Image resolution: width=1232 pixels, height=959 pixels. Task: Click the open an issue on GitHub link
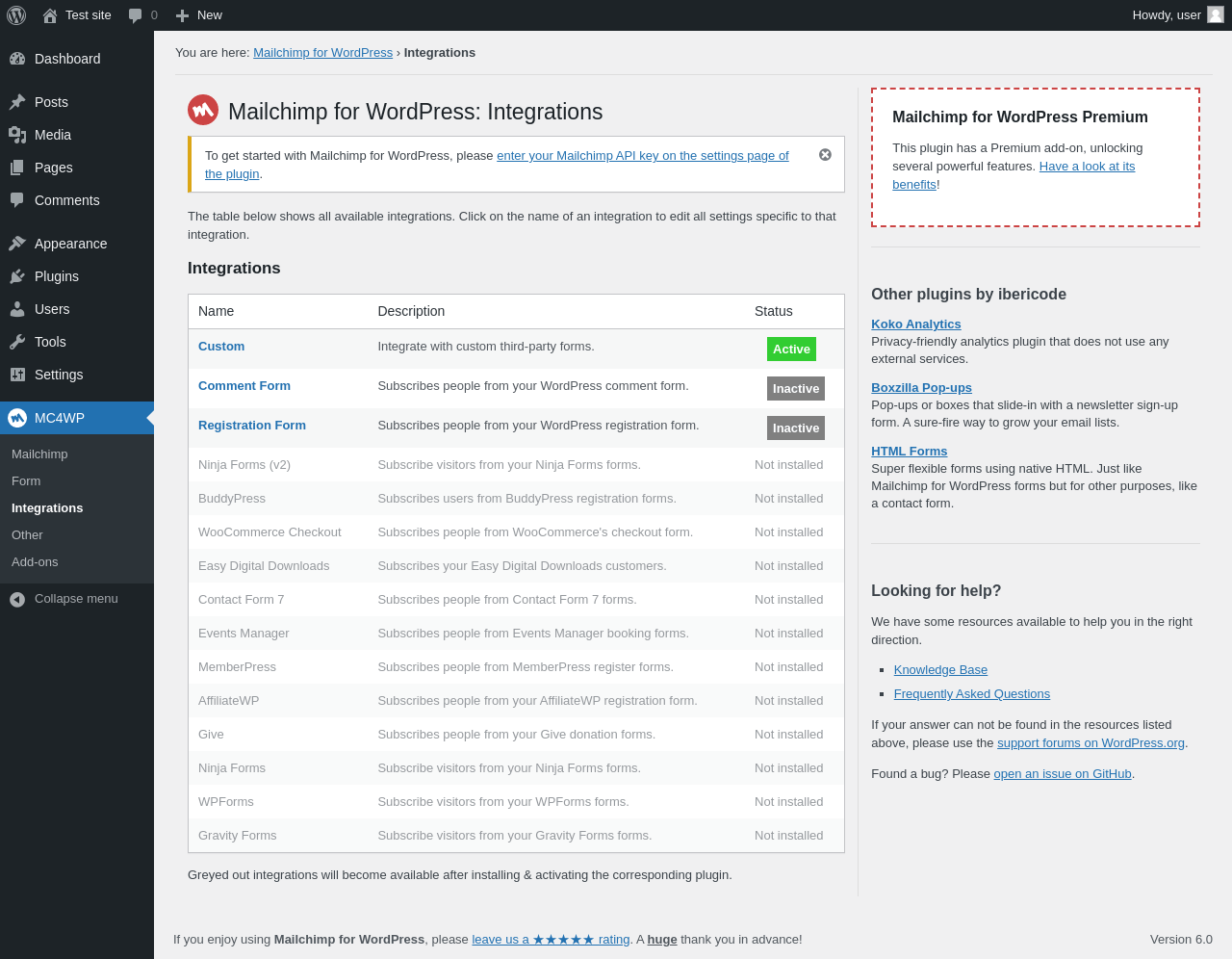(x=1063, y=774)
